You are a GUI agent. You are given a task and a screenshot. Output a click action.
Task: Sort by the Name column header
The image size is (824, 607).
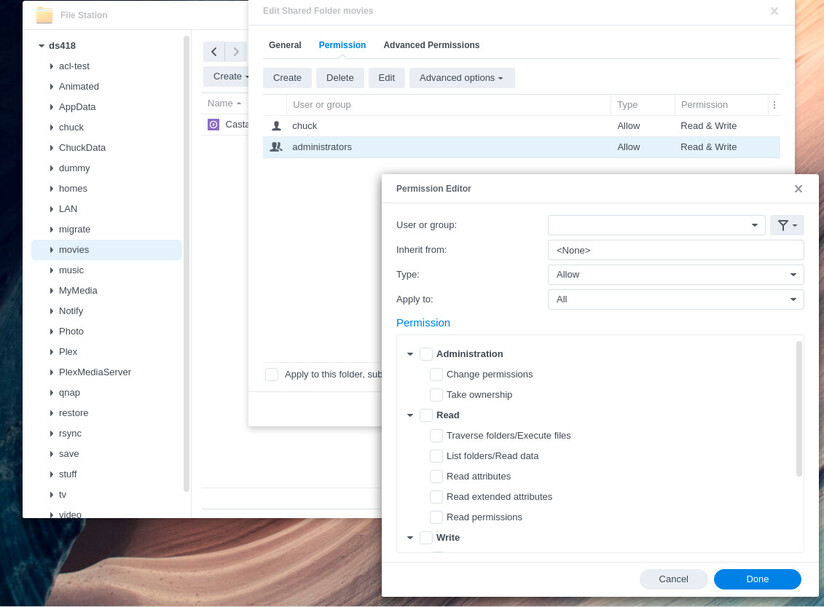pyautogui.click(x=224, y=104)
